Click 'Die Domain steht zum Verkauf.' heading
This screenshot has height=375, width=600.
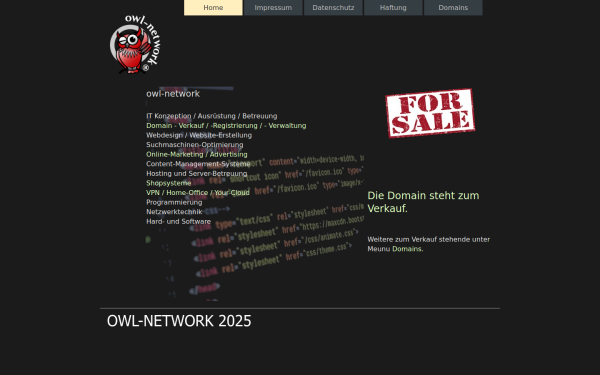pos(423,202)
